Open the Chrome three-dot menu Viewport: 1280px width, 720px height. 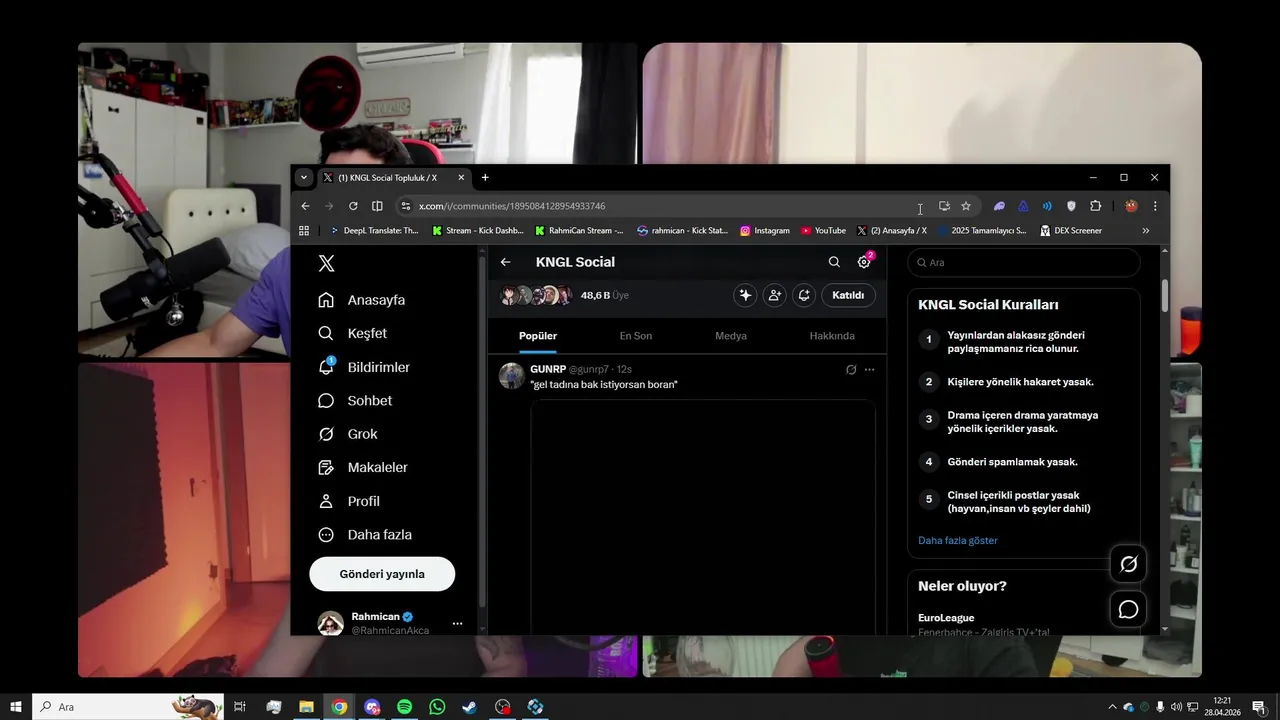click(x=1155, y=206)
